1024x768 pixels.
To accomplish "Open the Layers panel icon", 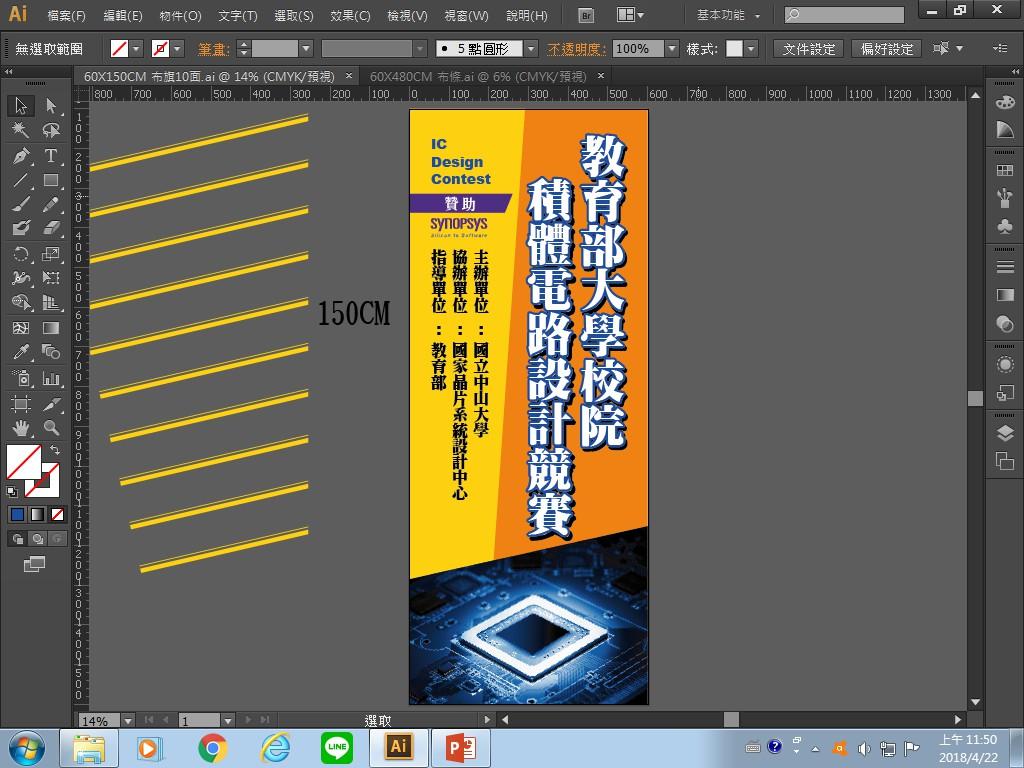I will click(x=1005, y=433).
